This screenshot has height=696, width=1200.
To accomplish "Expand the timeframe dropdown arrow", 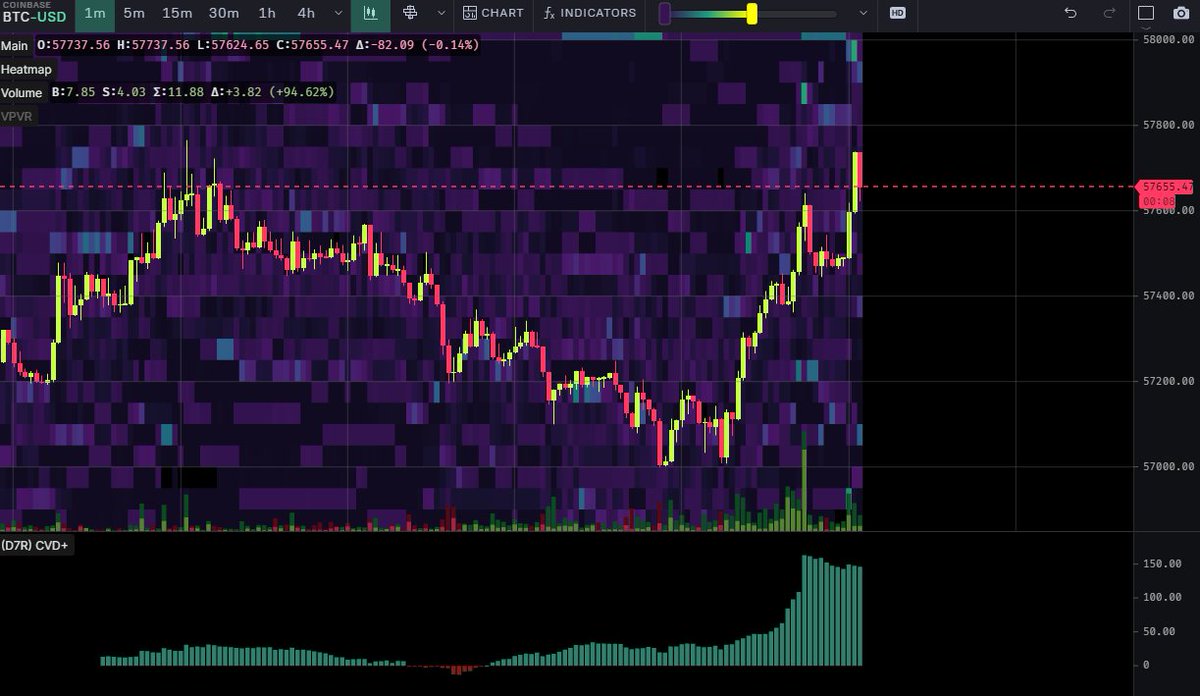I will 337,14.
